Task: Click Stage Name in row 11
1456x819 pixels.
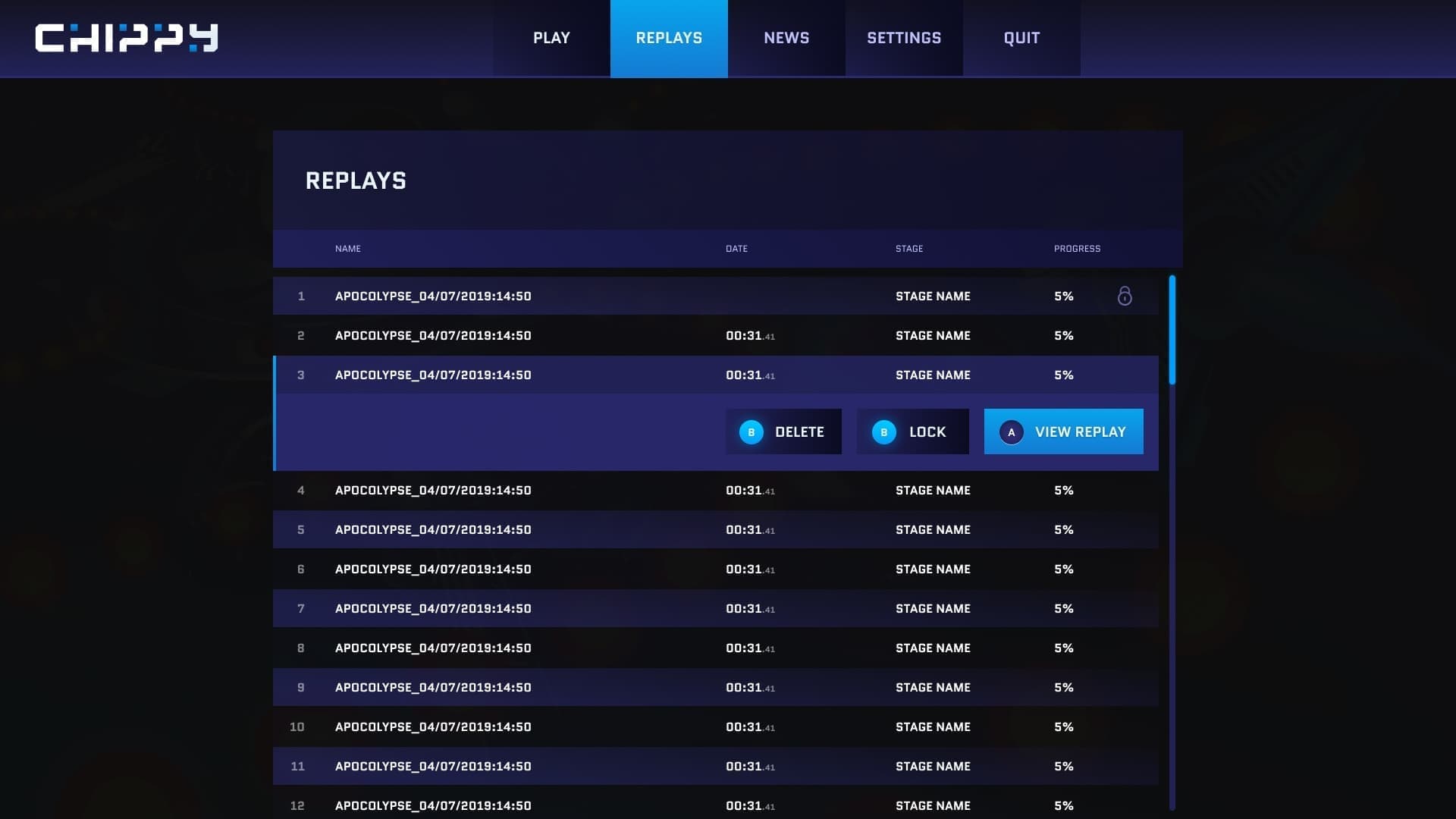Action: pos(933,766)
